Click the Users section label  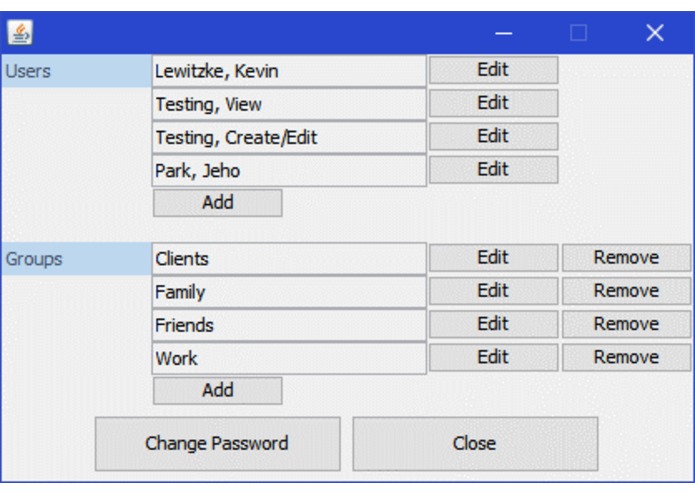point(76,71)
